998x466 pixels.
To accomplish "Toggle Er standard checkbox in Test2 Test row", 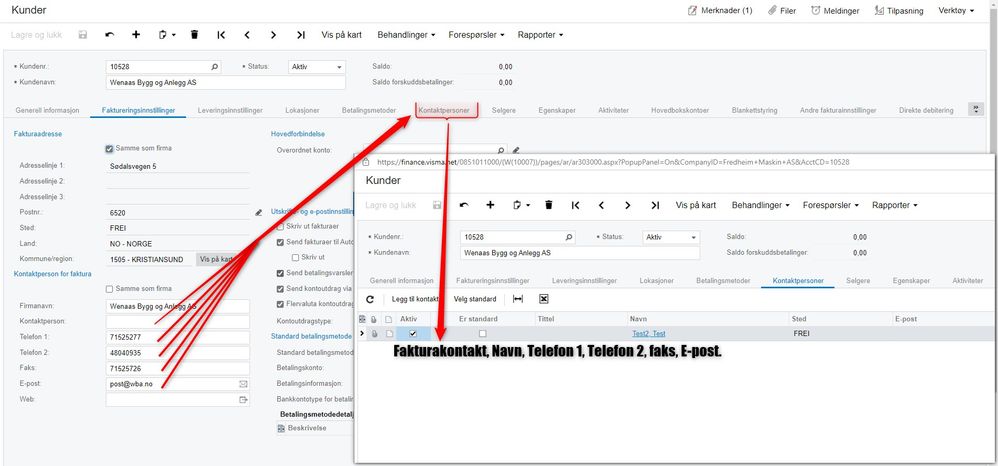I will [x=482, y=334].
